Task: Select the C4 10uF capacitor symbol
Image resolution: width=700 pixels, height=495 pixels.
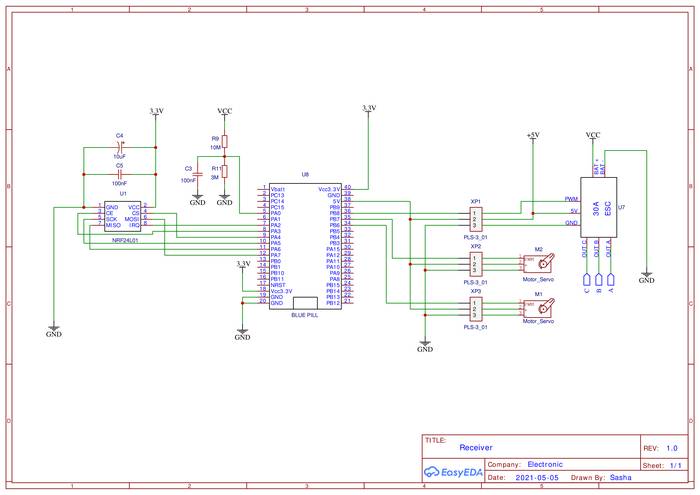Action: [120, 146]
